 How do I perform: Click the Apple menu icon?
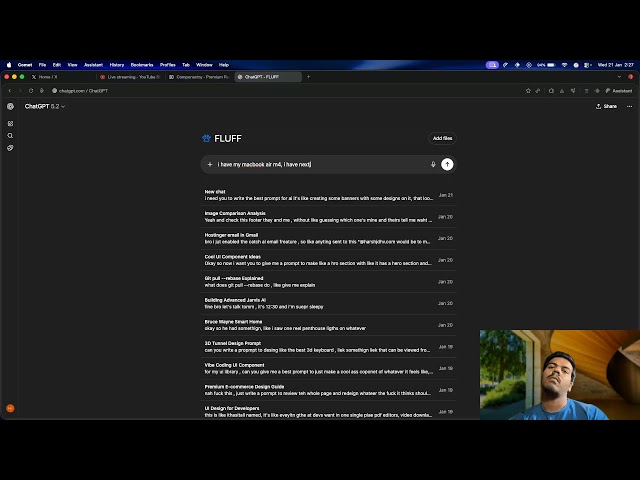9,65
